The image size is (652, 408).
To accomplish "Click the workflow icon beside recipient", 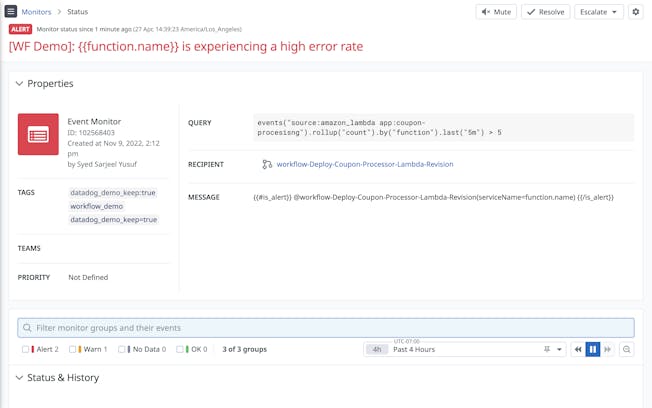I will [267, 164].
